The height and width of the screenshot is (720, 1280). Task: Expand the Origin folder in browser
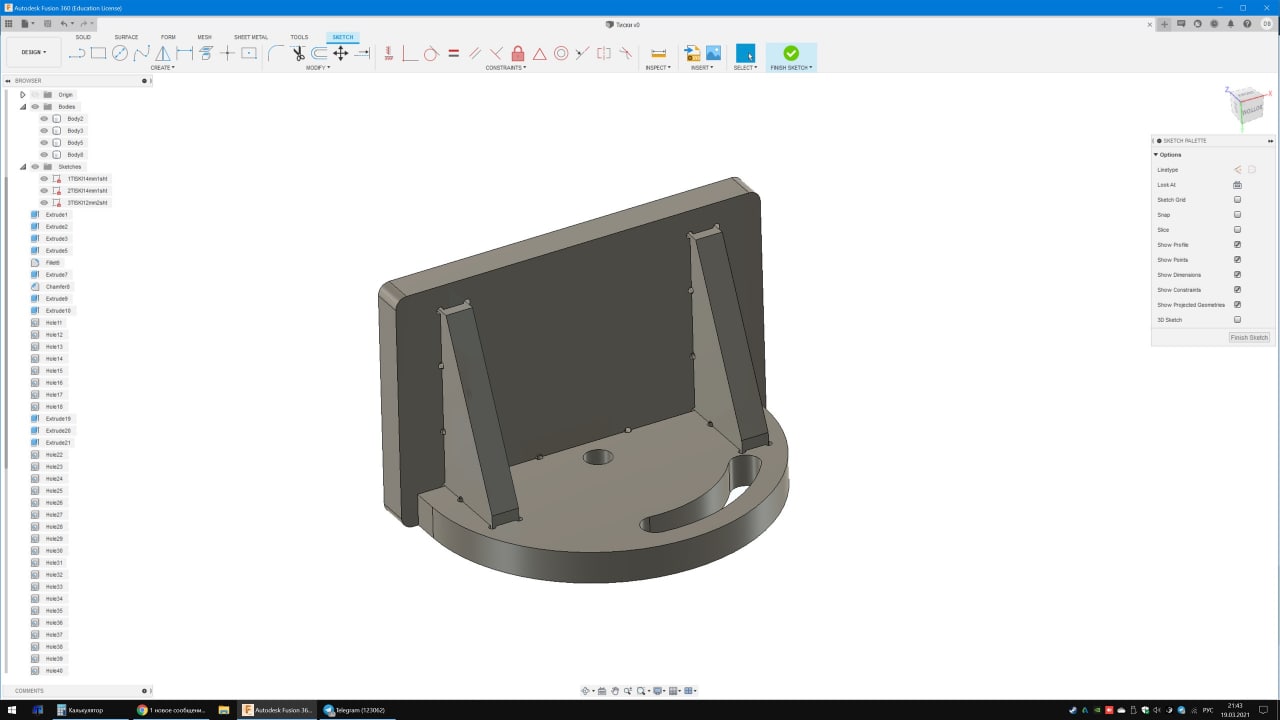click(x=22, y=95)
